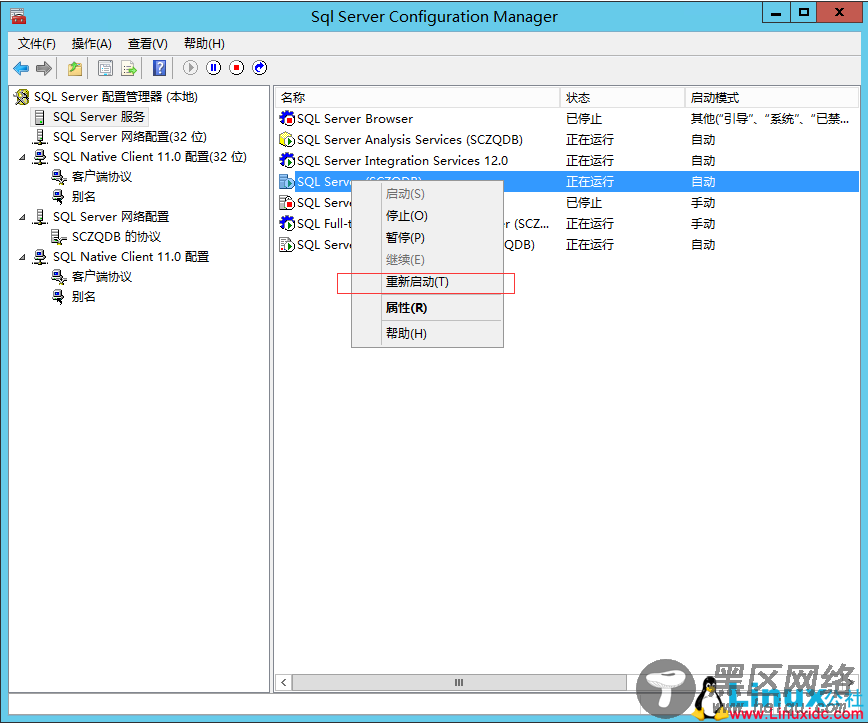Click the Integration Services 12.0 row icon

pyautogui.click(x=287, y=161)
